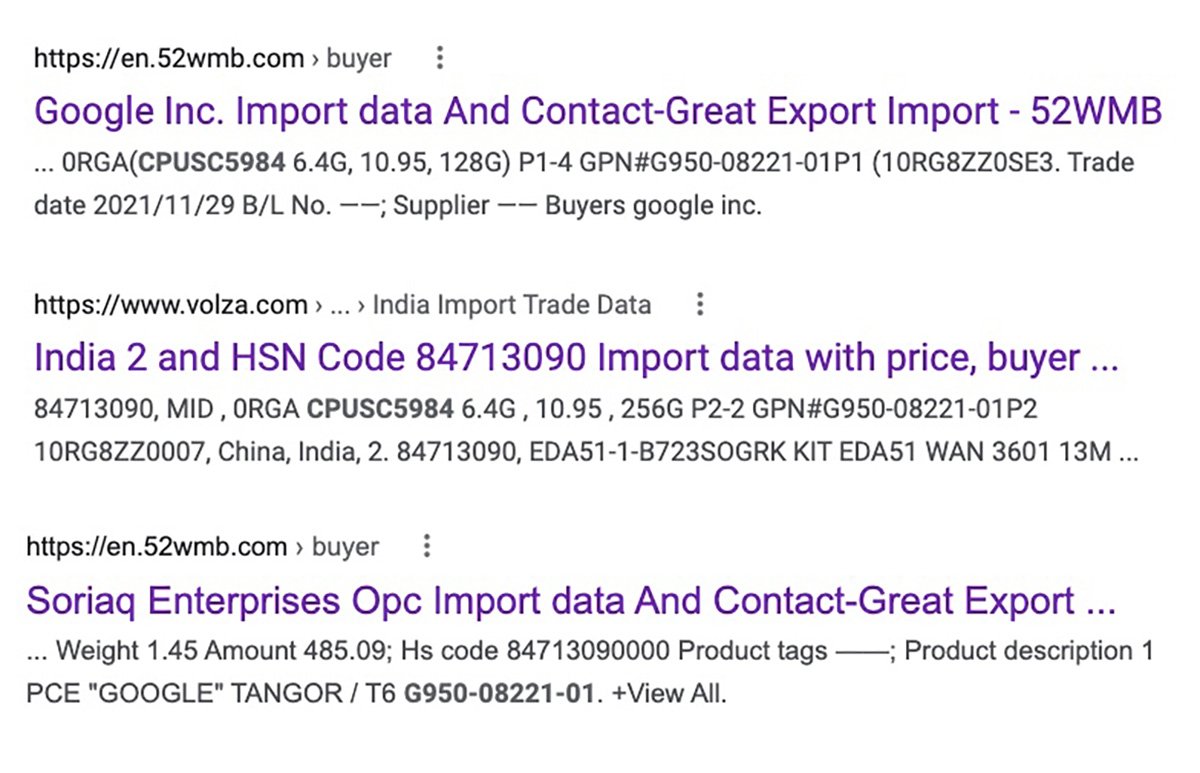This screenshot has width=1200, height=773.
Task: Open the India 2 and HSN Code 84713090 result
Action: click(575, 357)
